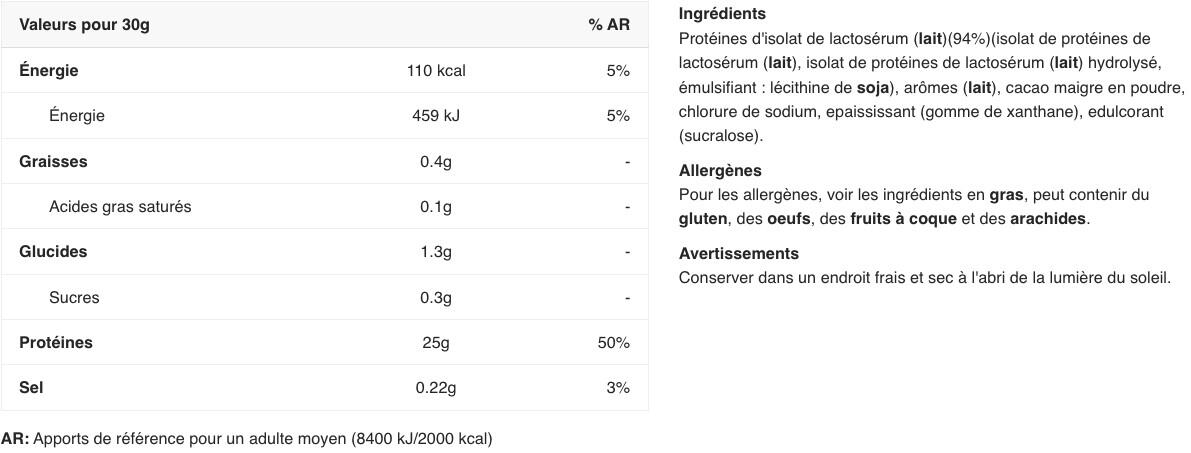Click the Allergènes heading
Screen dimensions: 1191x453
[720, 171]
